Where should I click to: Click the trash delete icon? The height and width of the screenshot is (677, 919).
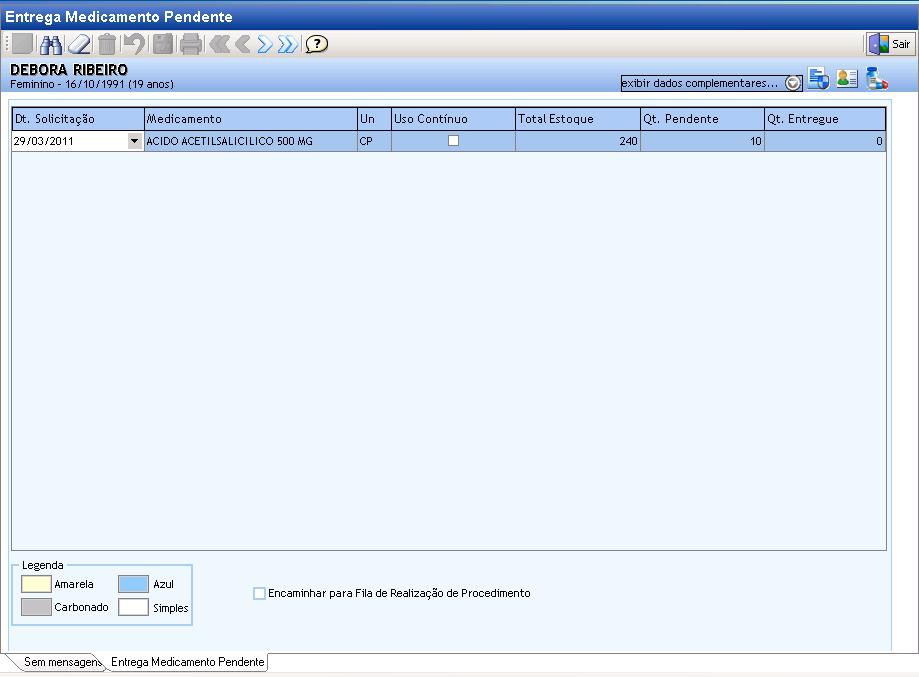coord(107,45)
